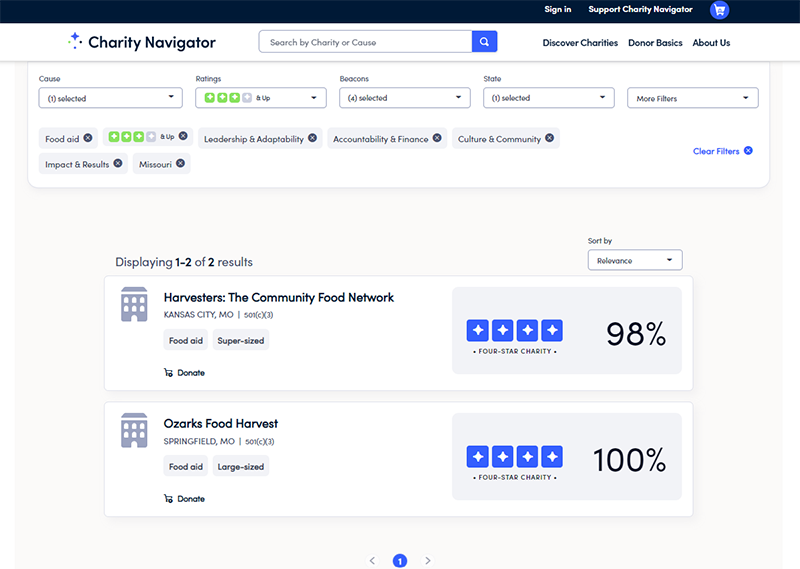
Task: Remove the Food aid filter chip
Action: click(88, 138)
